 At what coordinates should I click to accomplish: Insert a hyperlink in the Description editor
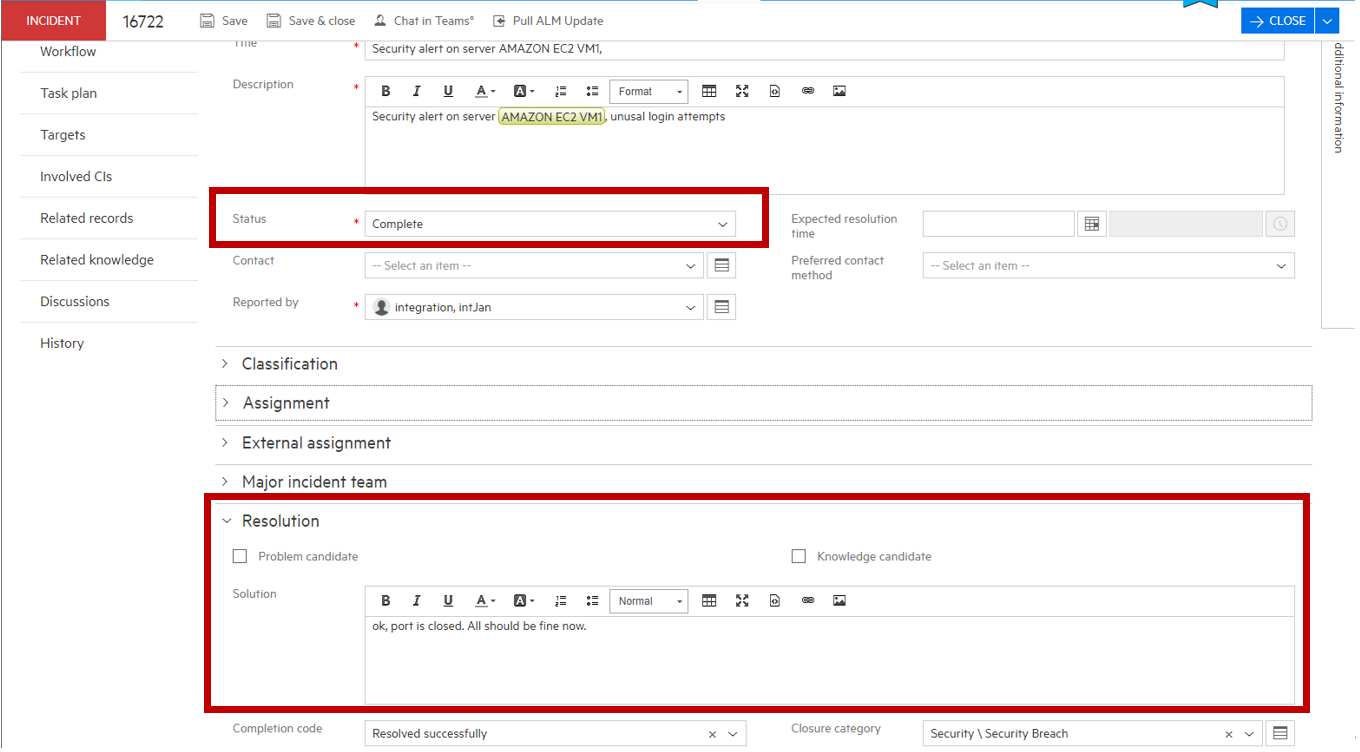807,90
